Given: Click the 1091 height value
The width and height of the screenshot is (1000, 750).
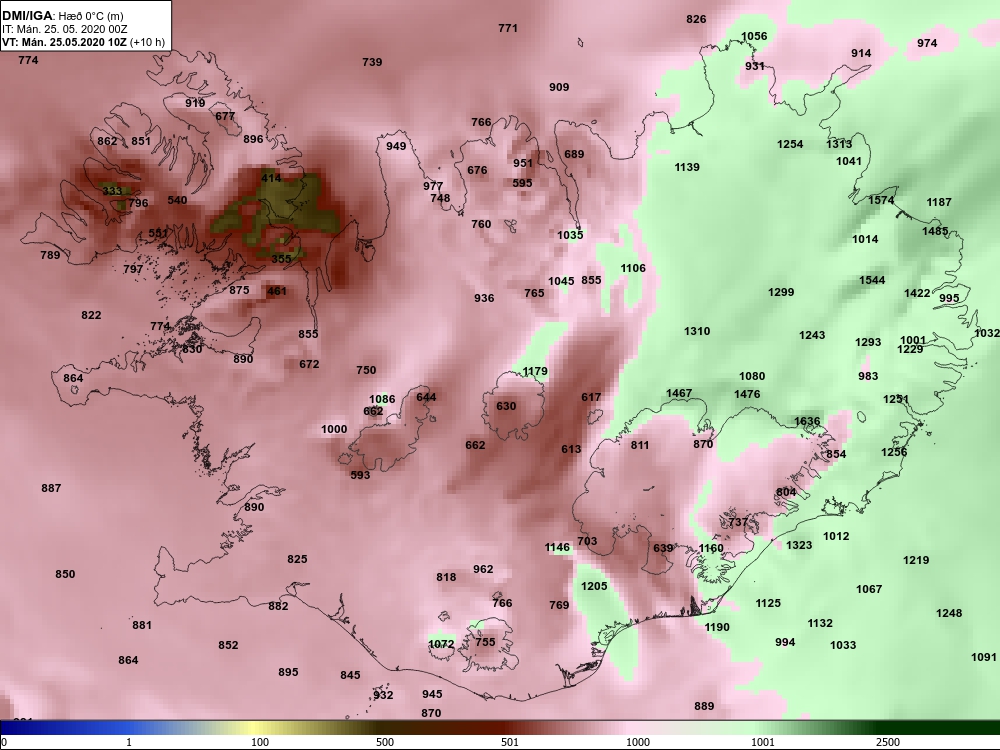Looking at the screenshot, I should point(983,657).
